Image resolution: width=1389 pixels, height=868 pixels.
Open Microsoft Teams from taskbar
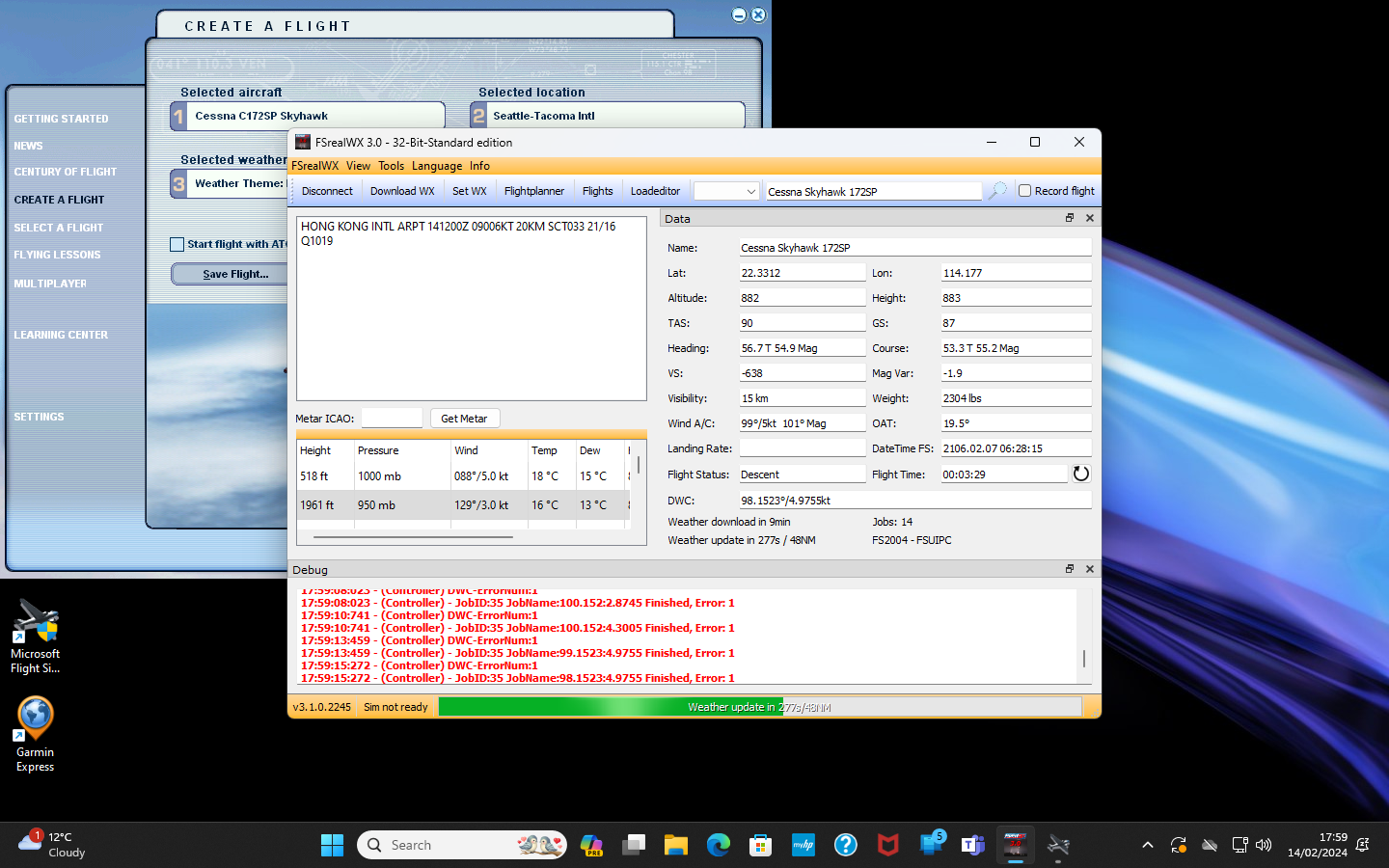tap(973, 845)
